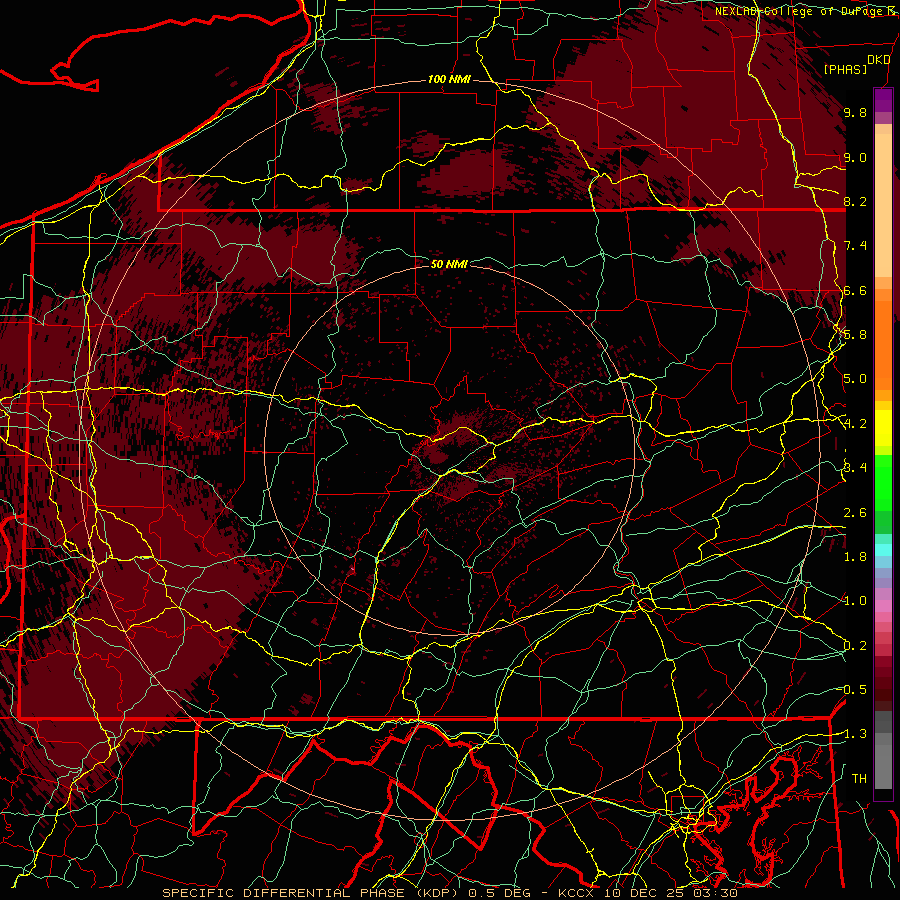
Task: Click the 0.2 value on color scale
Action: click(855, 646)
